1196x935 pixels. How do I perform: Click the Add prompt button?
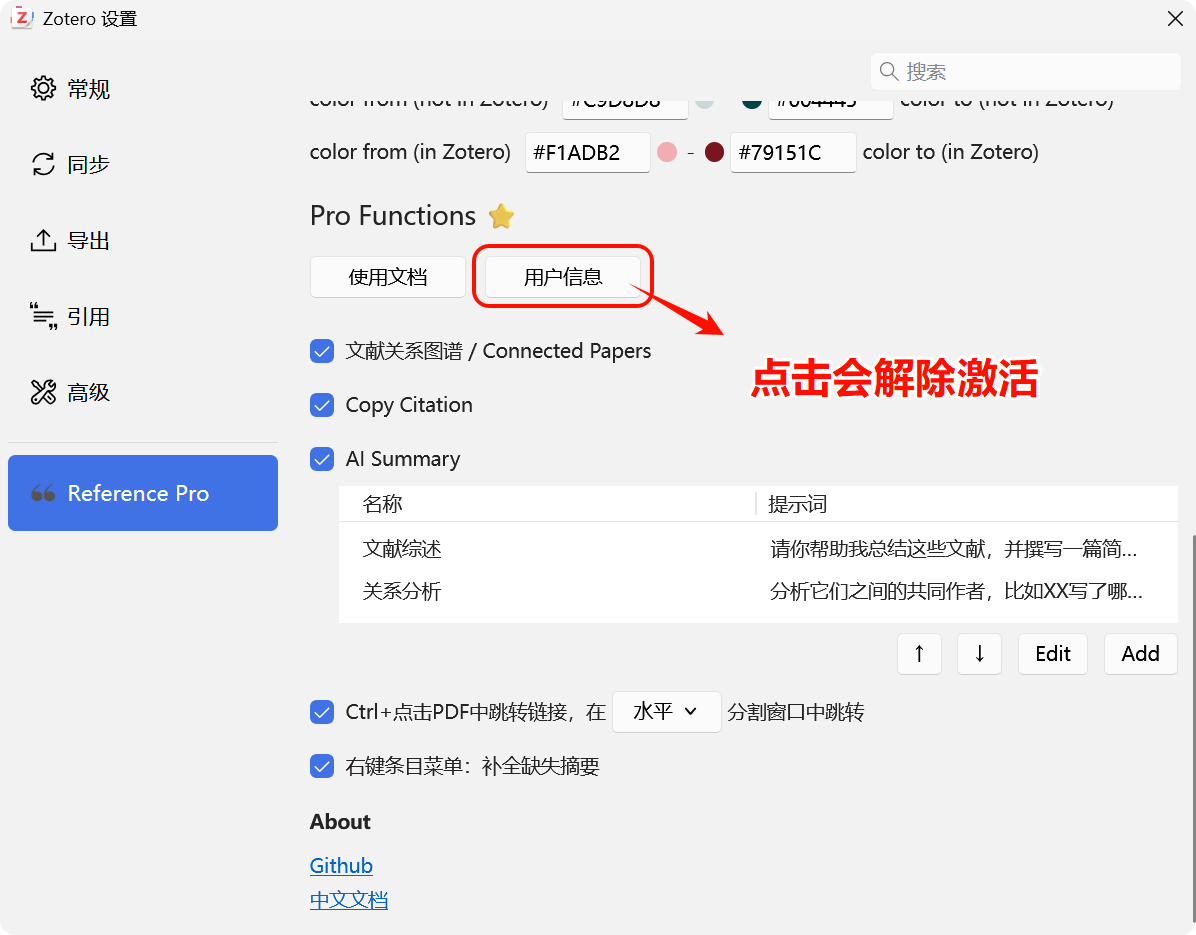point(1140,654)
